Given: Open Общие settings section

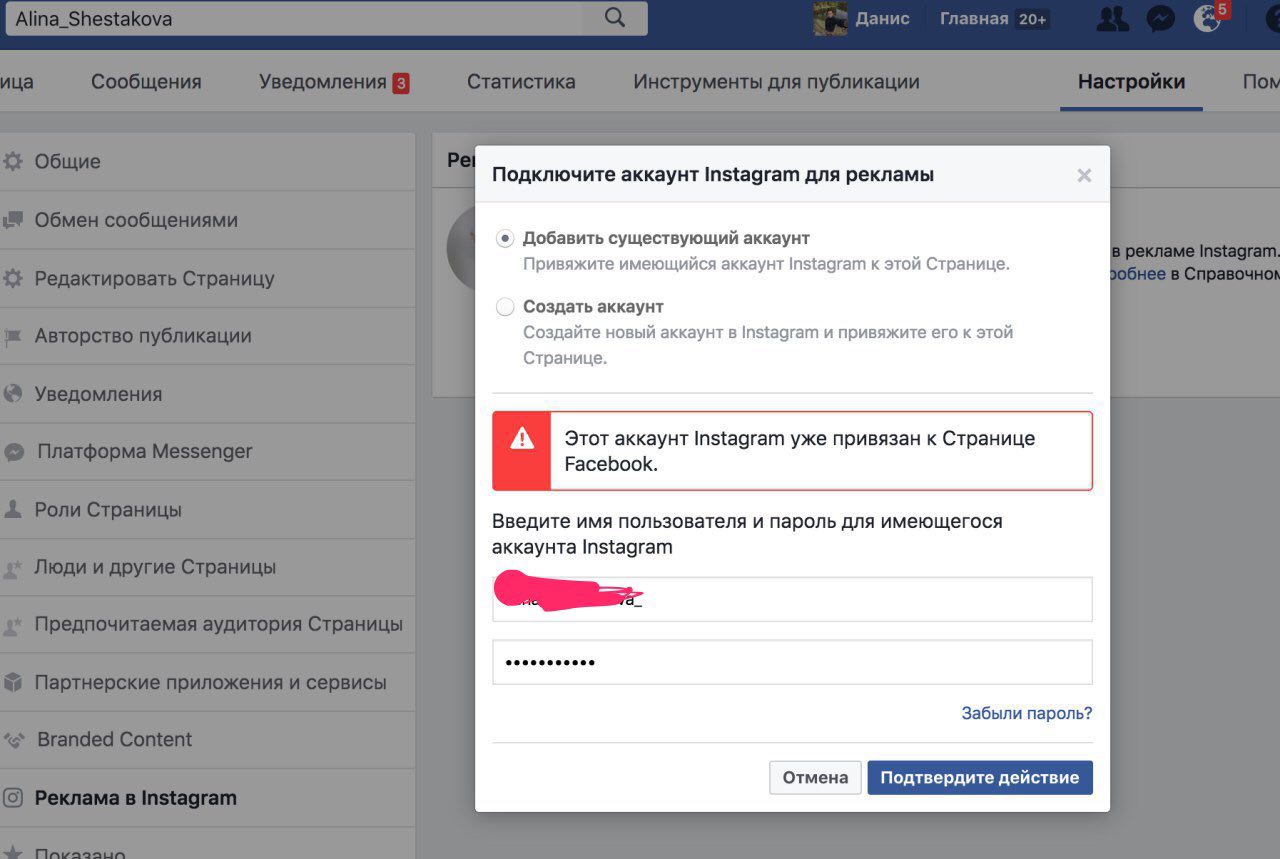Looking at the screenshot, I should pos(207,161).
